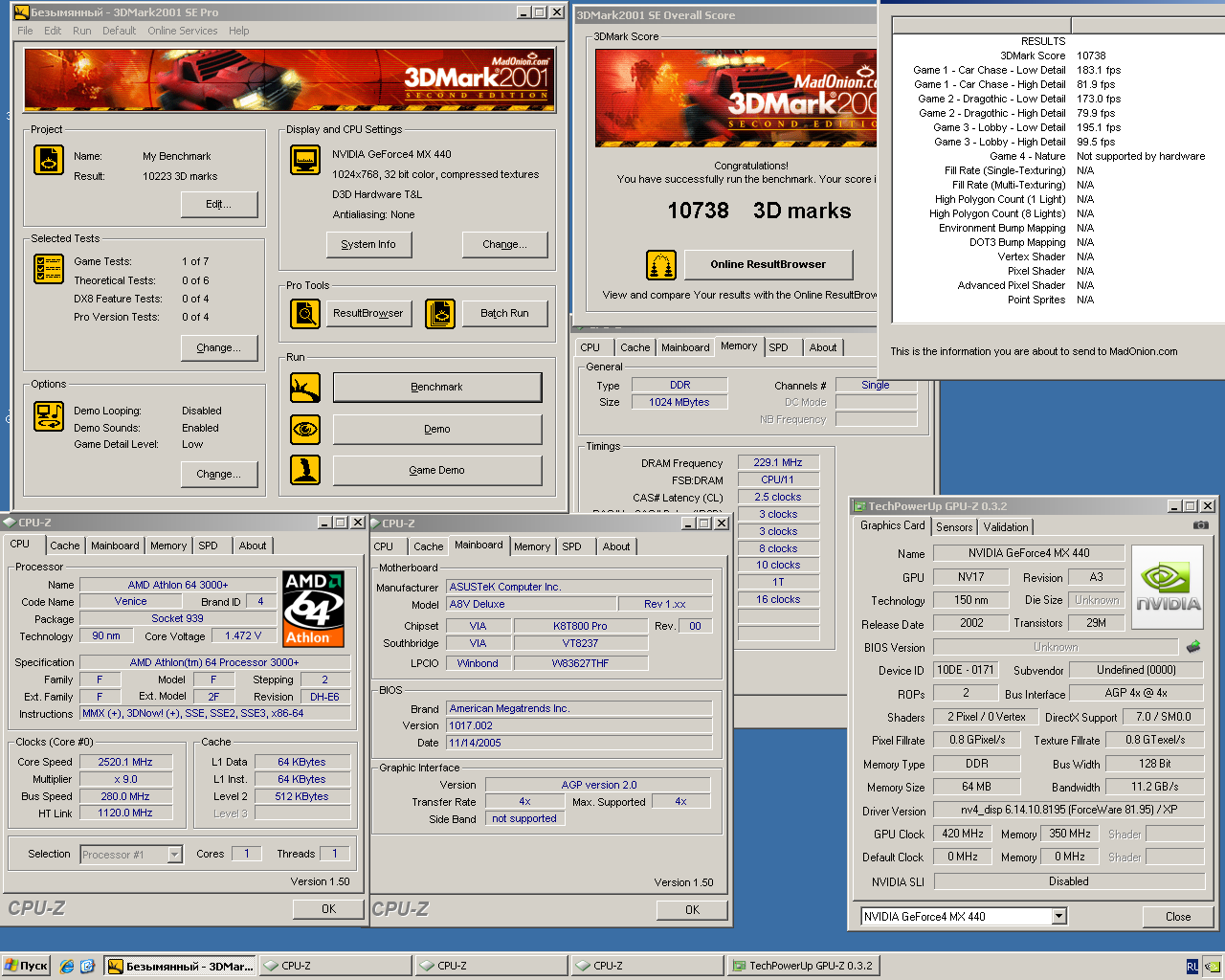Click the Options settings icon
The width and height of the screenshot is (1225, 980).
[x=49, y=416]
